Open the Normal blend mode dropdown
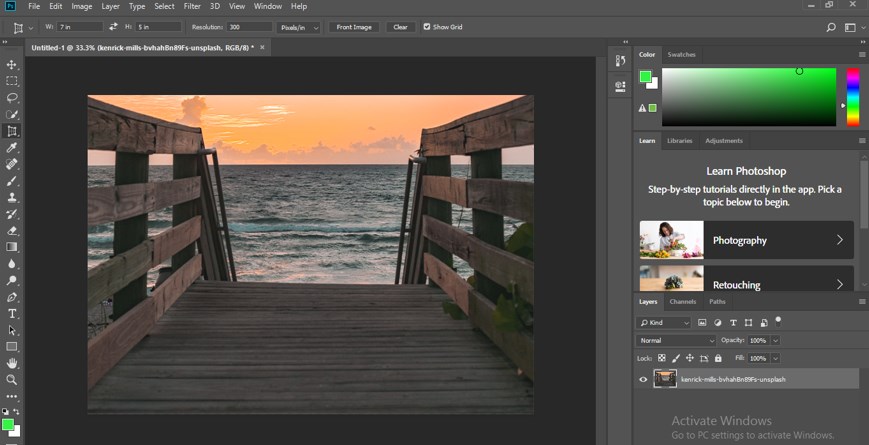Viewport: 869px width, 445px height. click(676, 340)
